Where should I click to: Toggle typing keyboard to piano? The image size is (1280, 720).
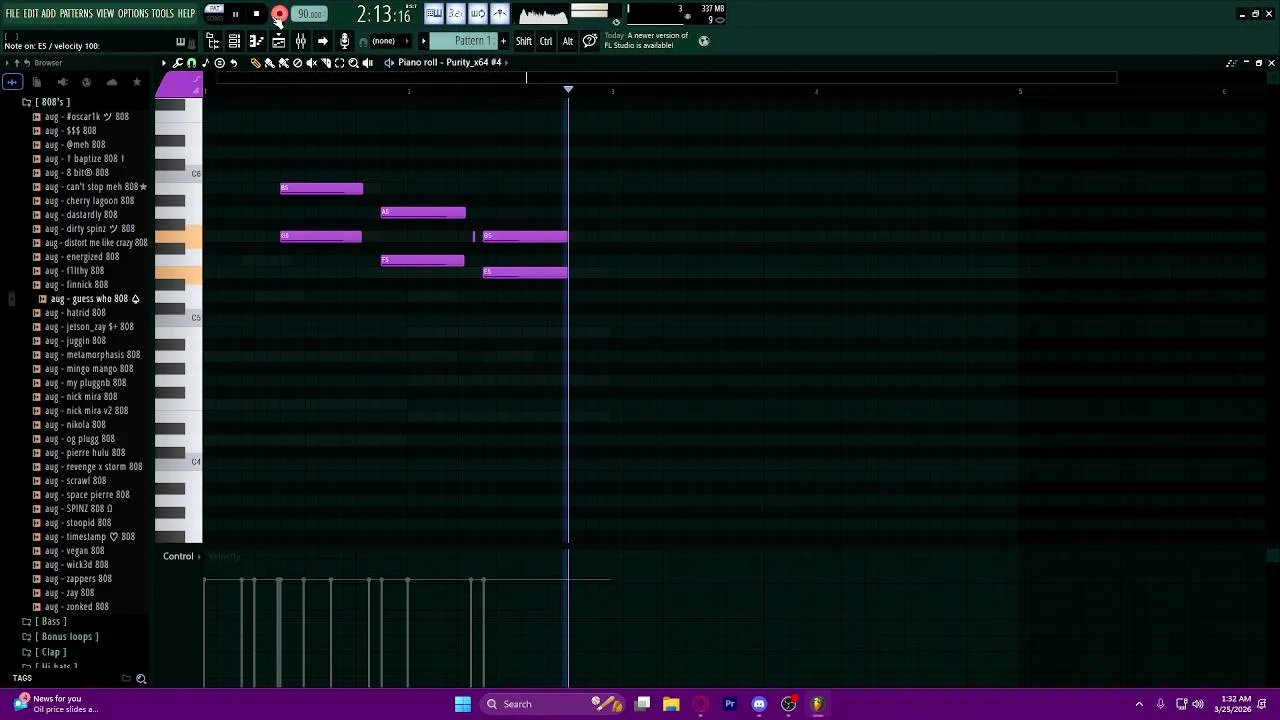click(x=434, y=14)
